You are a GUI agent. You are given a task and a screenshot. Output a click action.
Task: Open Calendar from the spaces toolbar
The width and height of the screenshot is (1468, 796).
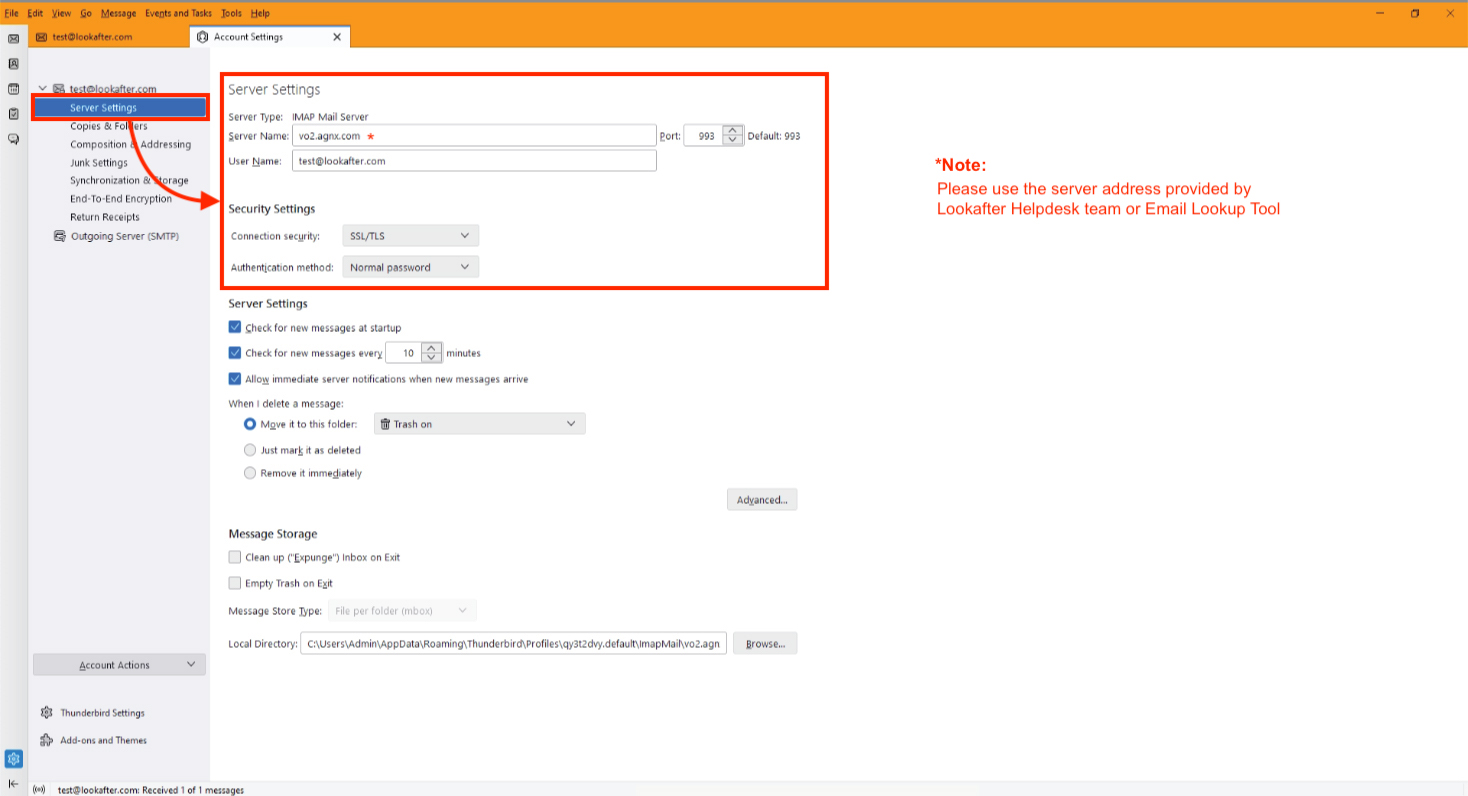pyautogui.click(x=14, y=89)
